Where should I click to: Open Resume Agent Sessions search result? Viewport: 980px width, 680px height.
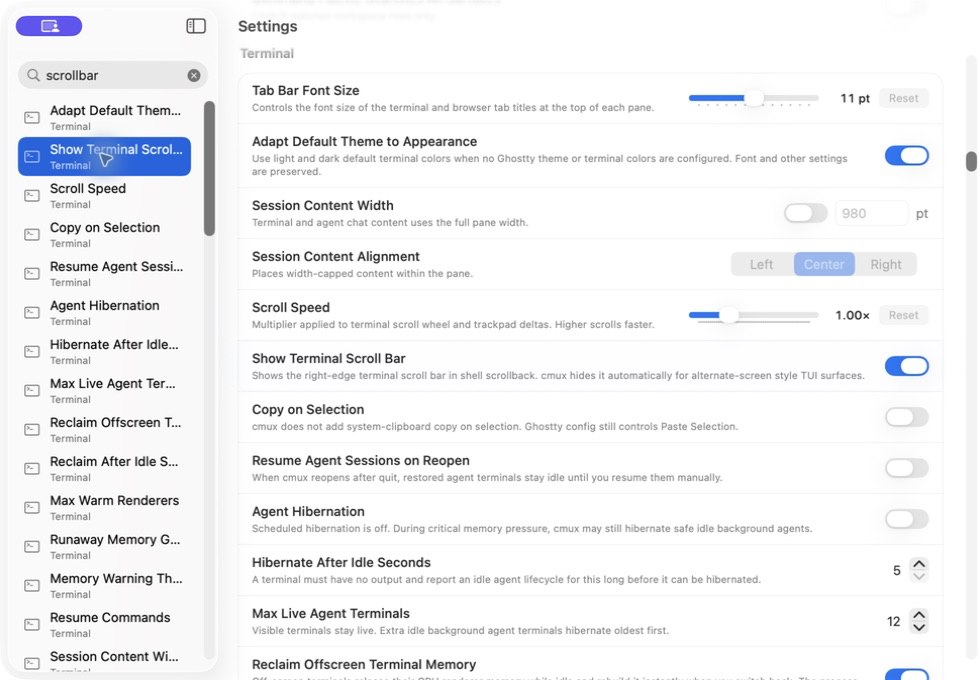104,274
